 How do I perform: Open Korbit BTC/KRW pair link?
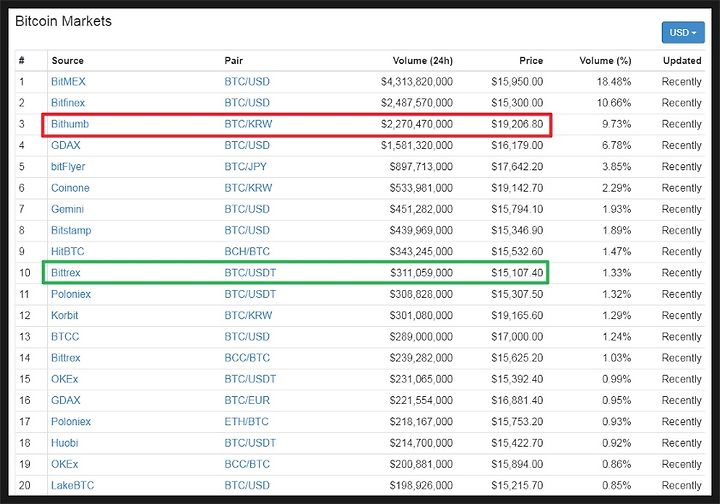click(x=248, y=315)
